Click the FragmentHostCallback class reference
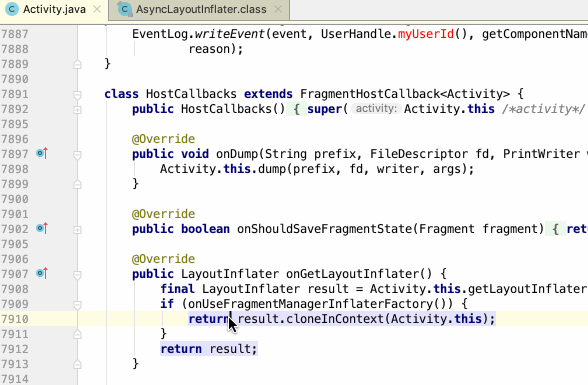Viewport: 588px width, 385px height. pyautogui.click(x=369, y=94)
